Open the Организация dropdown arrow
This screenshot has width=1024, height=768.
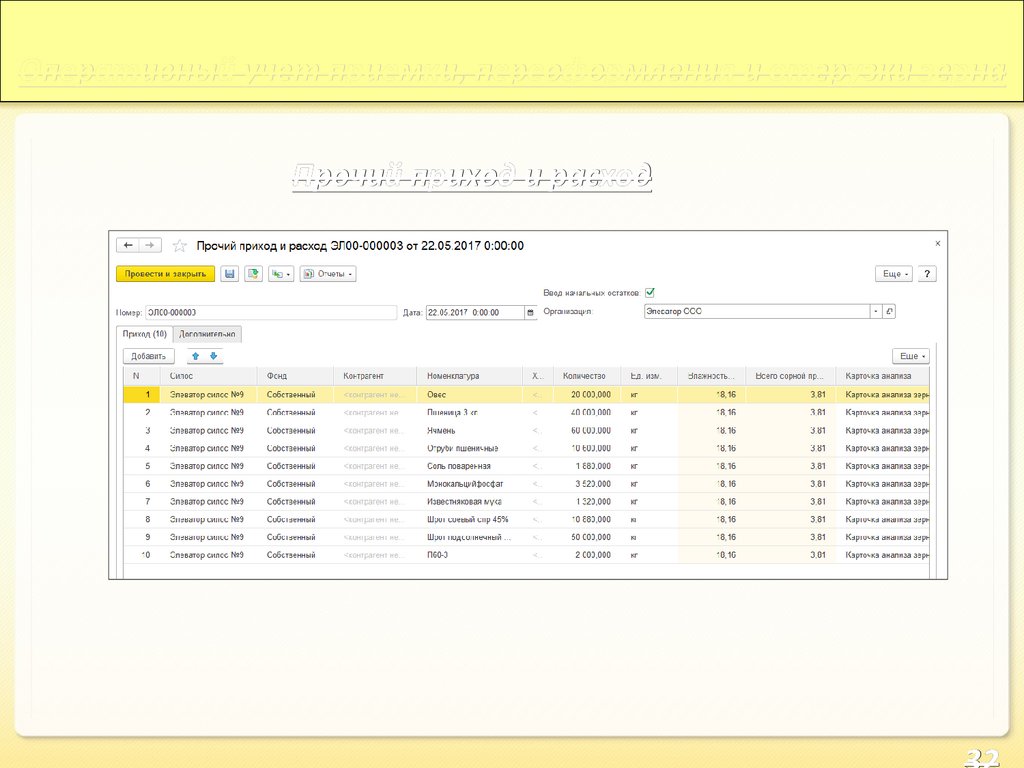pyautogui.click(x=876, y=312)
